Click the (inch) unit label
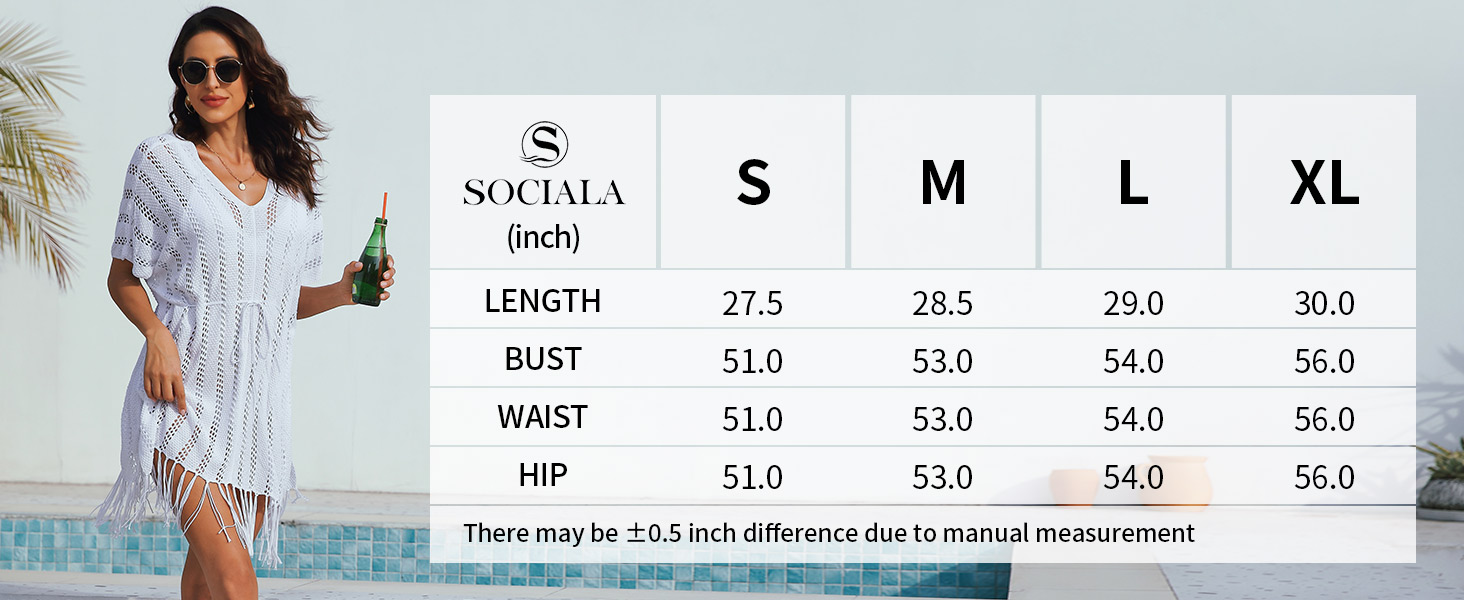 click(x=543, y=238)
